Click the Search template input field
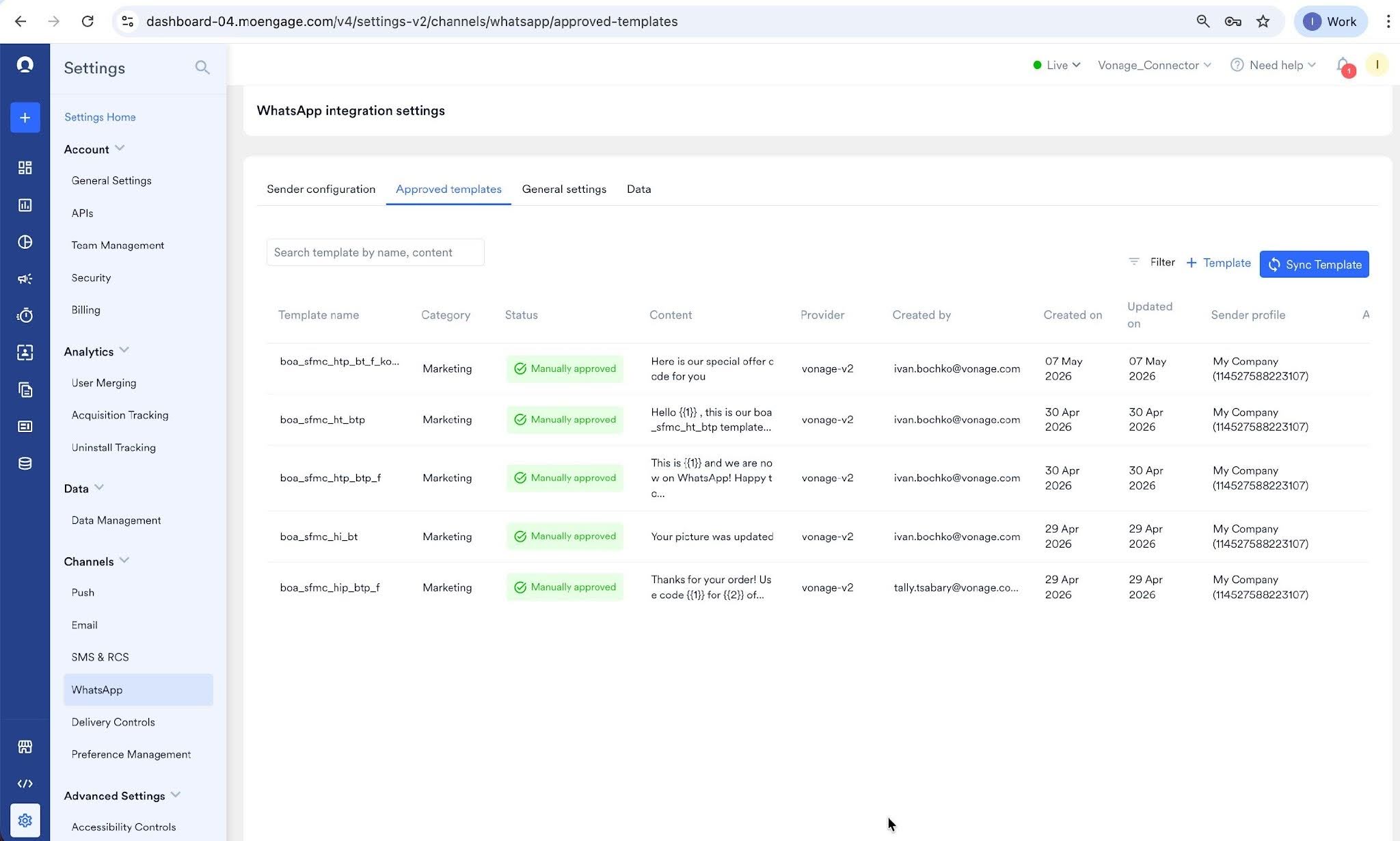Viewport: 1400px width, 841px height. [375, 252]
